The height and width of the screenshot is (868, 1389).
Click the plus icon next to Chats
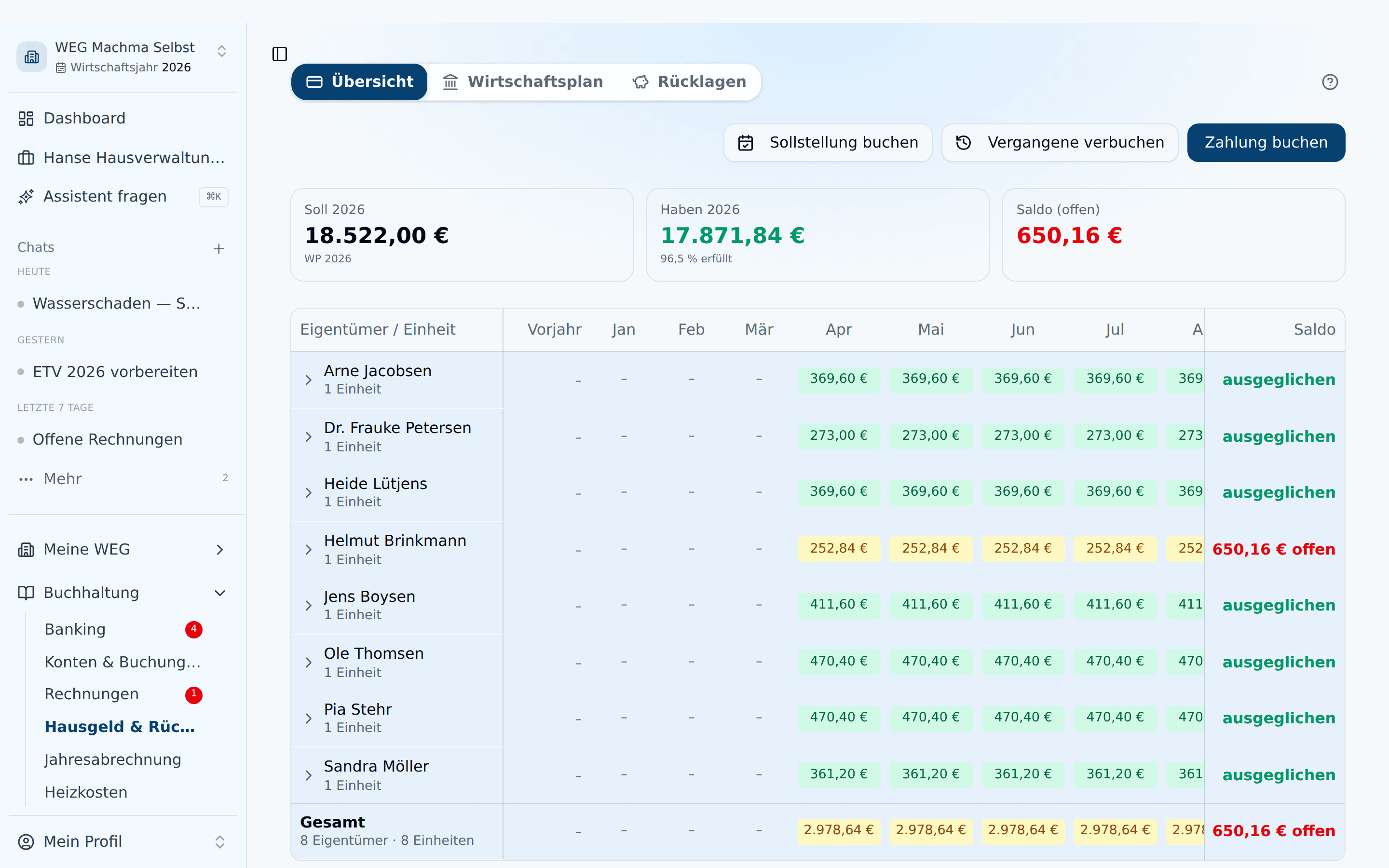[x=218, y=248]
